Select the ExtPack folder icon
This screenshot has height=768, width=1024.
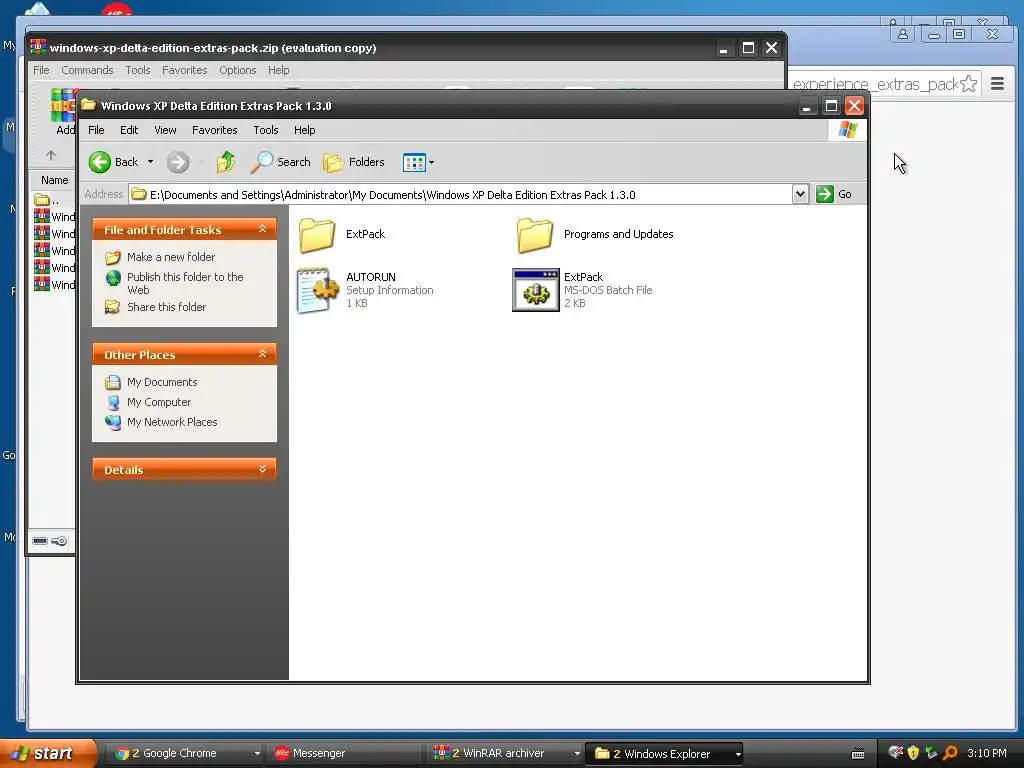(317, 235)
